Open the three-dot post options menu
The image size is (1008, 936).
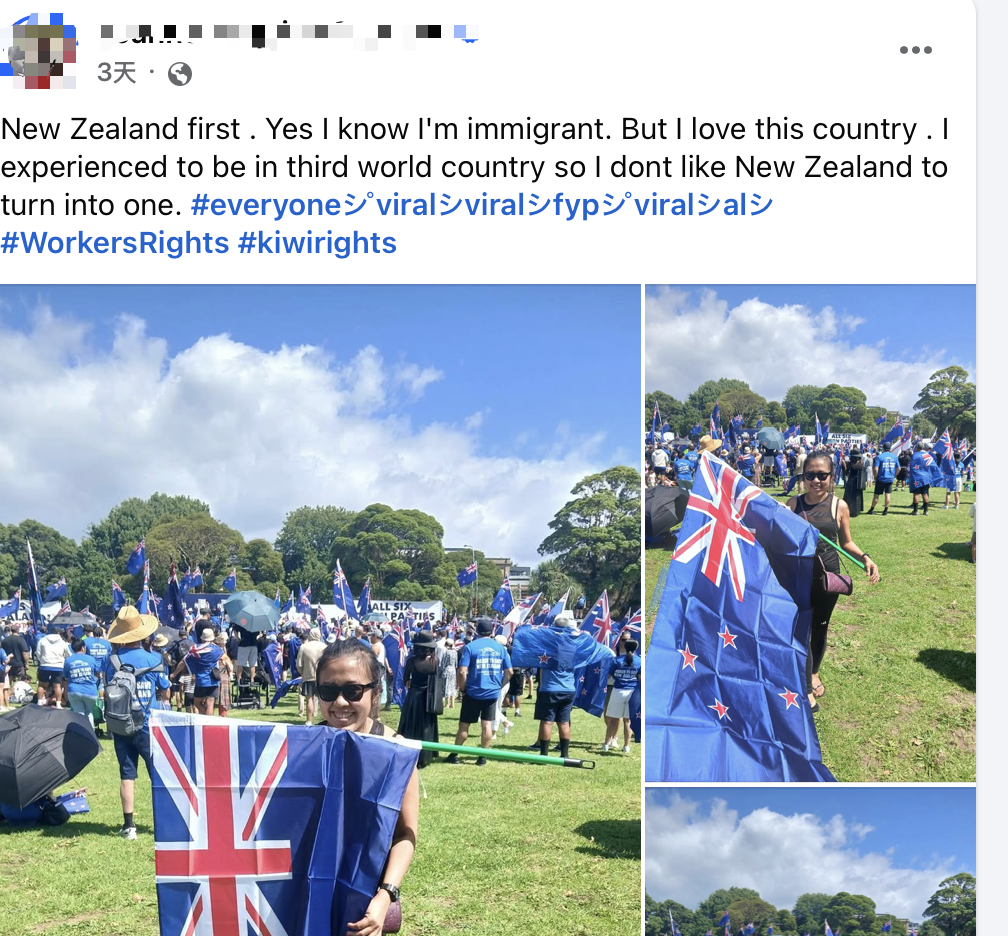[x=915, y=50]
